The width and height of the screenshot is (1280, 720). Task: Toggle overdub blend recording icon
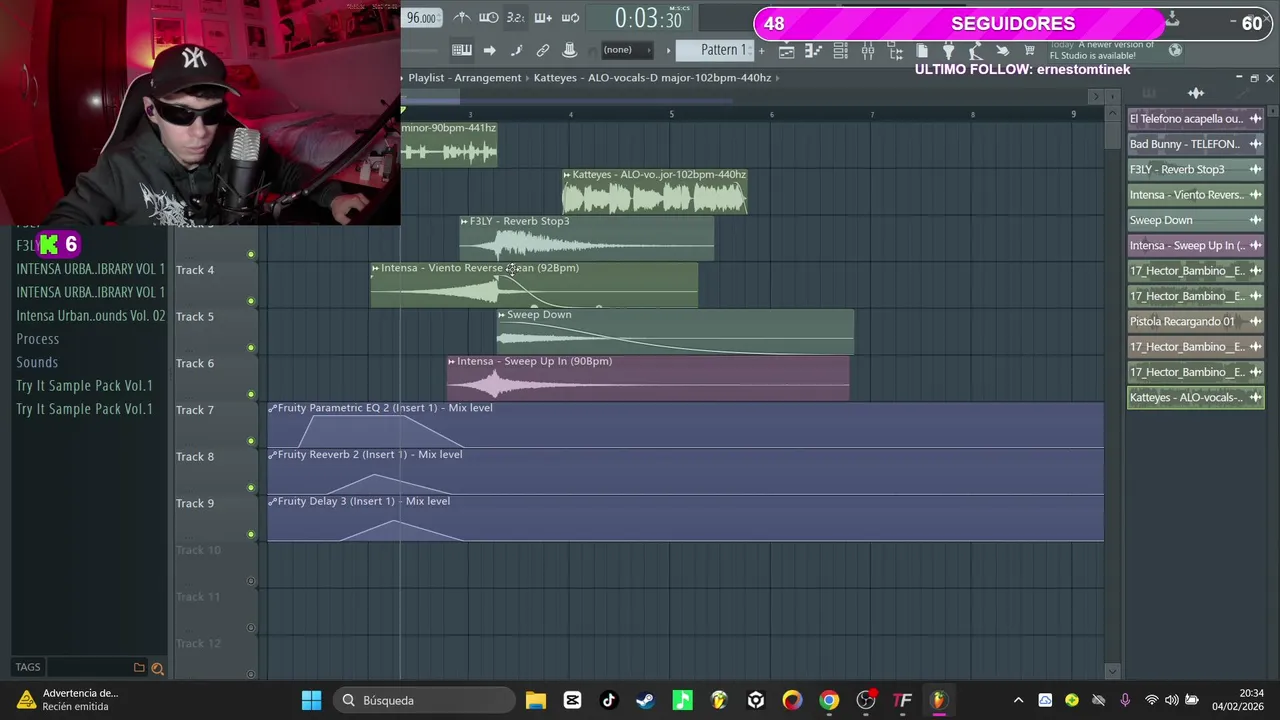click(x=543, y=18)
